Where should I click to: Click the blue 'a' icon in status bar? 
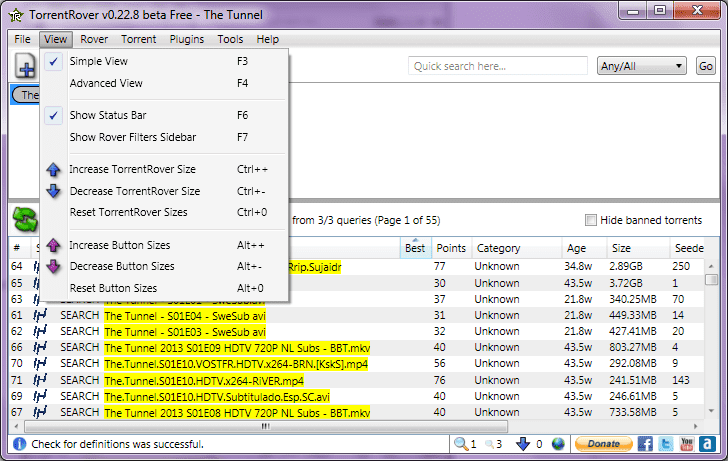coord(707,444)
